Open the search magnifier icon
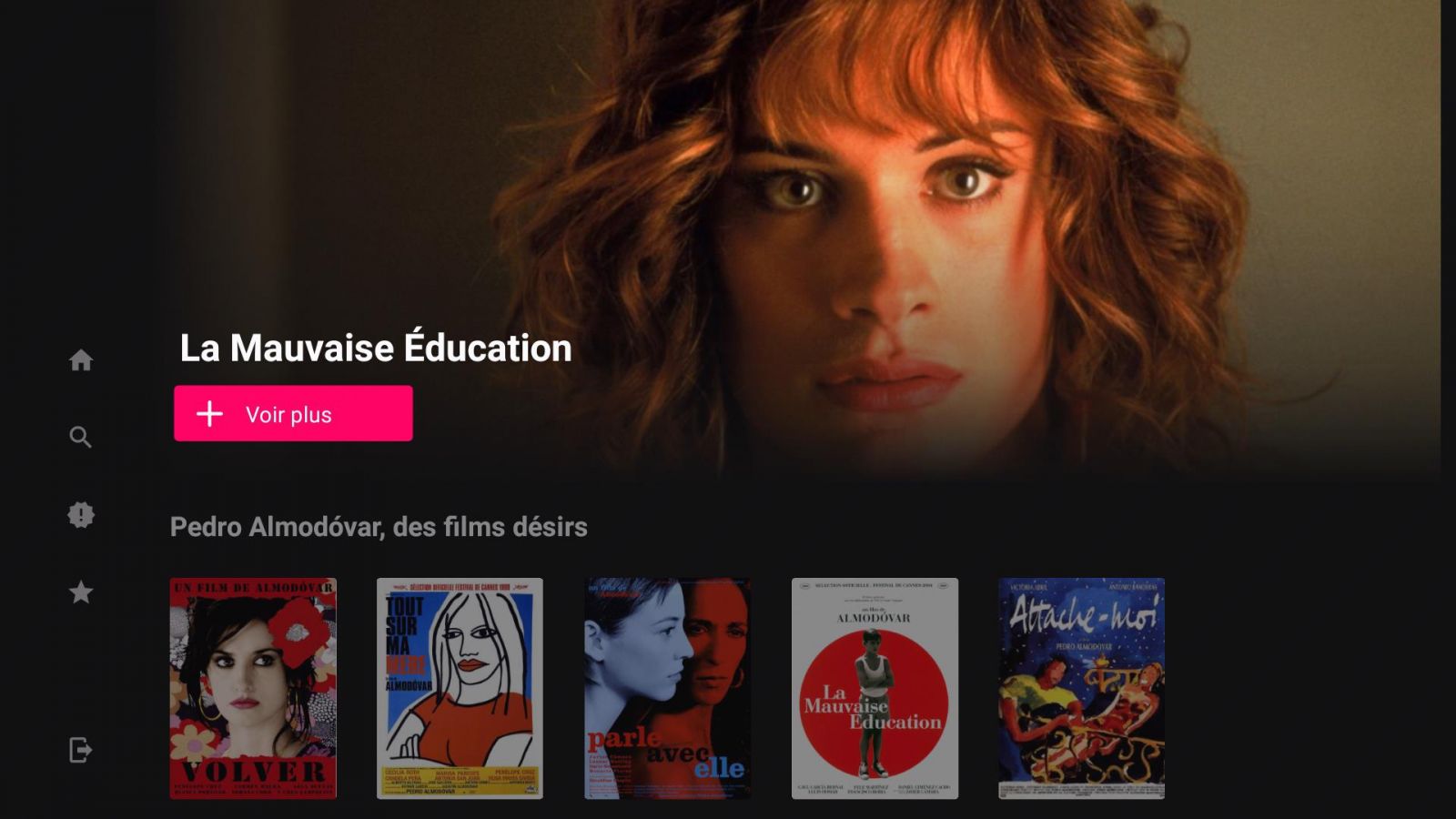Image resolution: width=1456 pixels, height=819 pixels. pyautogui.click(x=81, y=438)
